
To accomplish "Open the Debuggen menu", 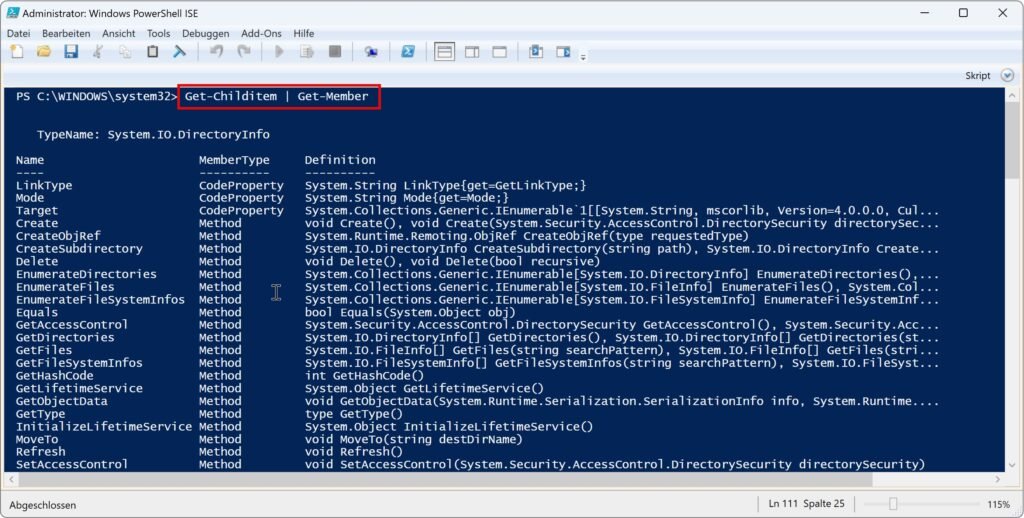I will (205, 33).
